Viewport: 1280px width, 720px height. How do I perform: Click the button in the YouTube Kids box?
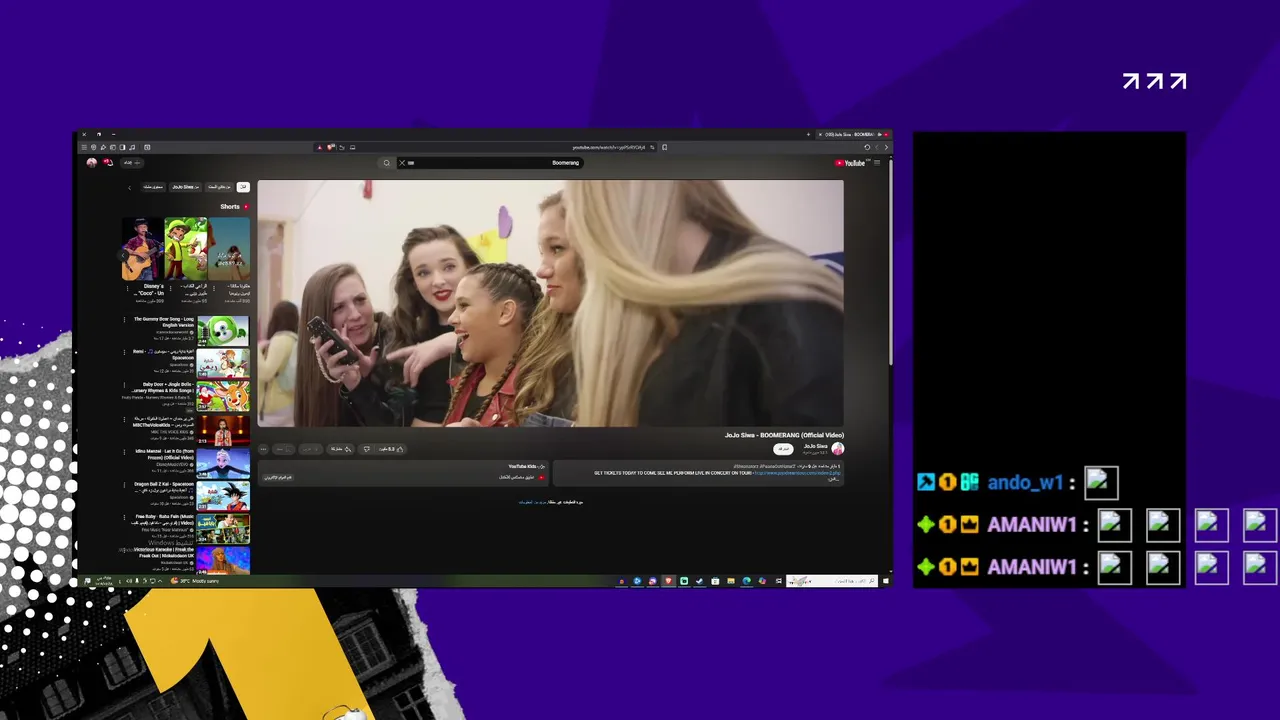(278, 477)
